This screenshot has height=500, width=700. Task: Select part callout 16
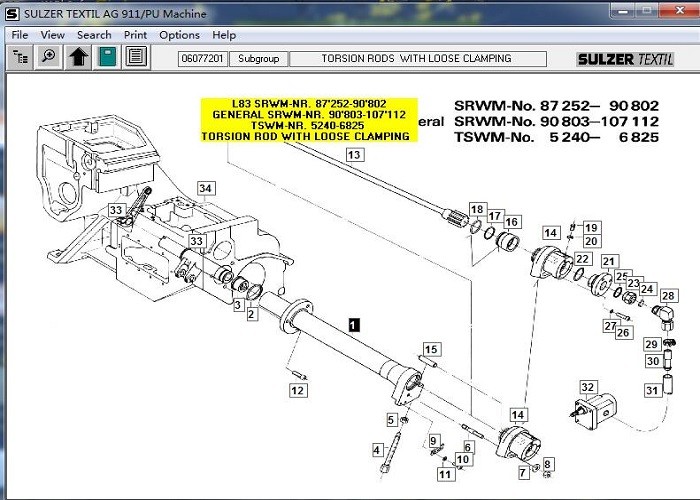(x=512, y=222)
